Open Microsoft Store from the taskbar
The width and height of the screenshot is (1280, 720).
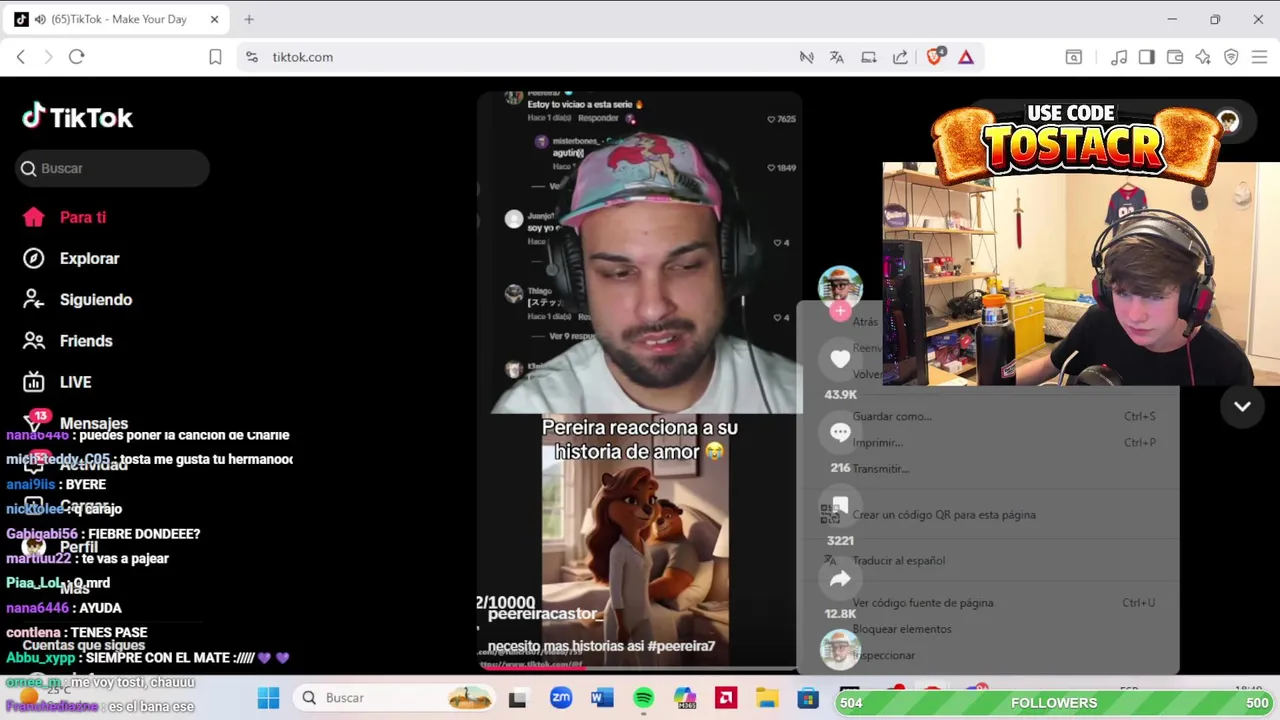coord(808,698)
